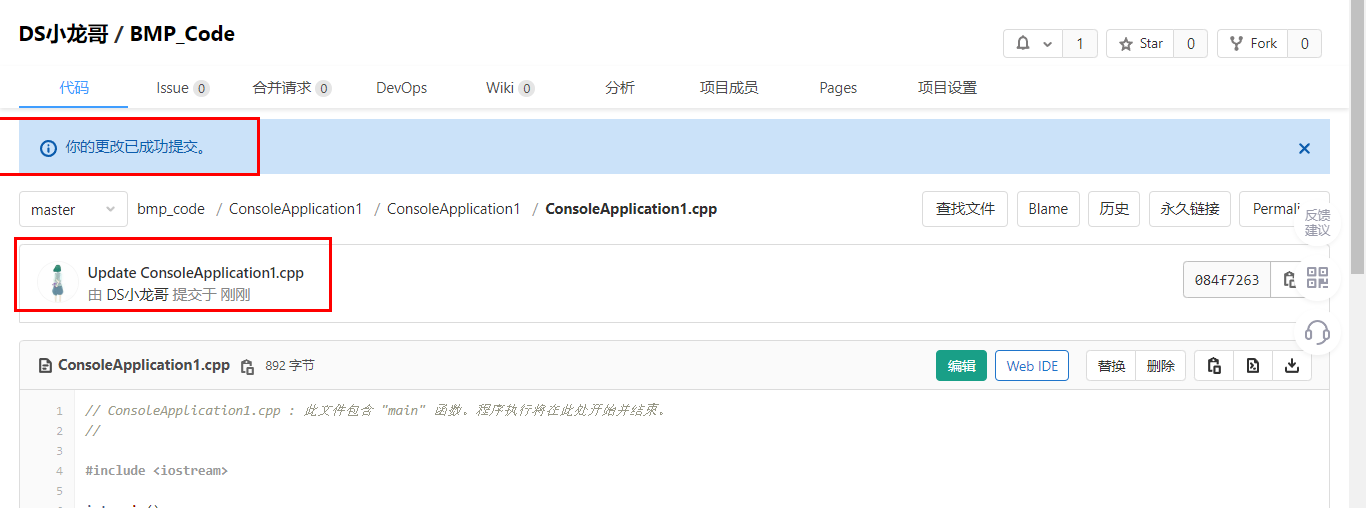Click line number 1 in the code
This screenshot has width=1366, height=508.
59,411
